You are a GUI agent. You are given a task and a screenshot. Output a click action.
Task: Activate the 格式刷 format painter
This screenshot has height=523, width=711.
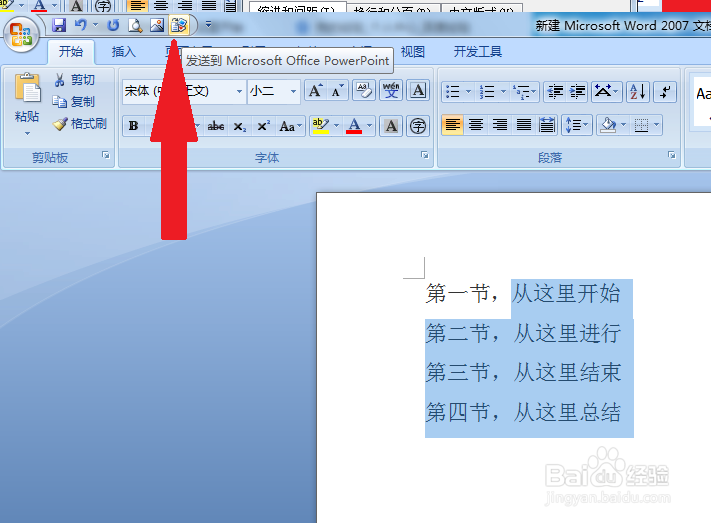pos(80,123)
